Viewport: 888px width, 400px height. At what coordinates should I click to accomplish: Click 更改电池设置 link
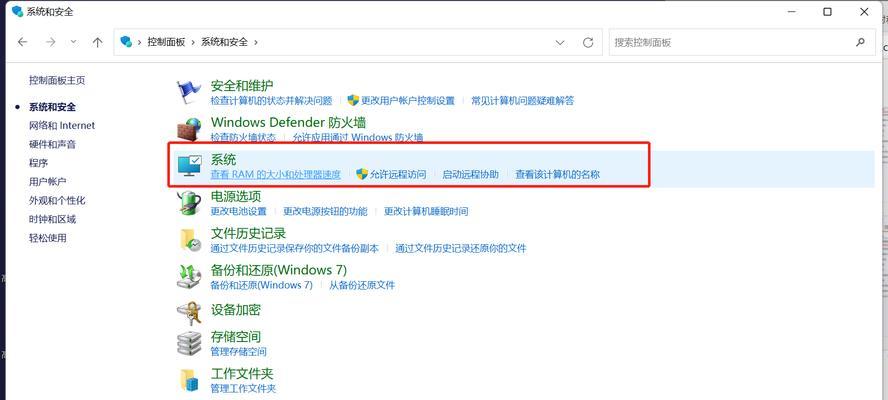click(x=238, y=211)
